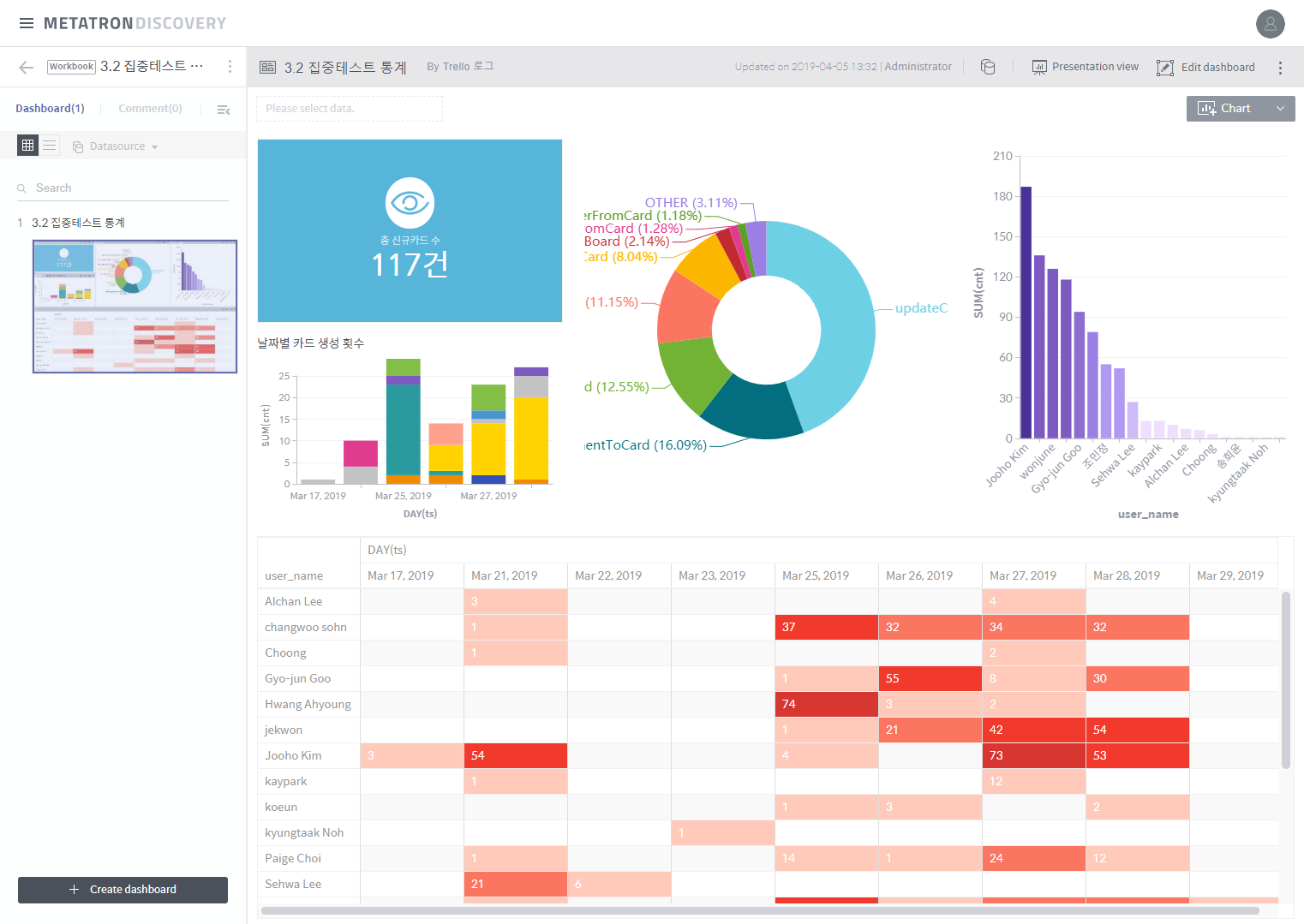The height and width of the screenshot is (924, 1304).
Task: Open the hamburger main menu
Action: [27, 23]
